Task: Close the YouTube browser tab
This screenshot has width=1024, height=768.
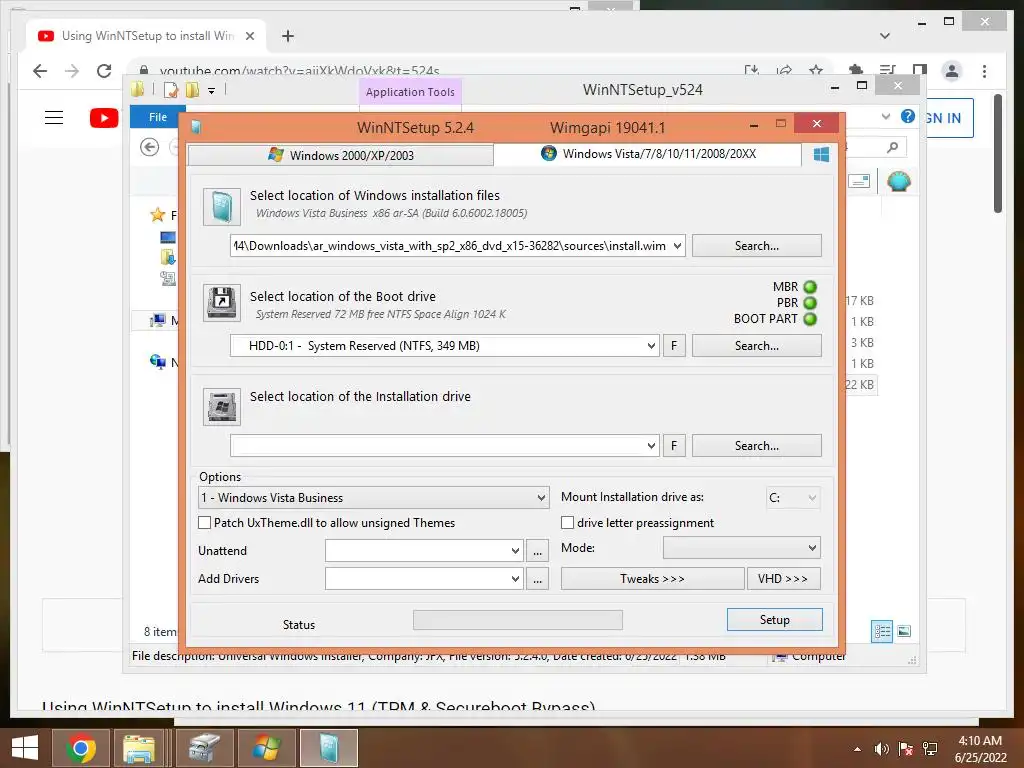Action: pyautogui.click(x=249, y=36)
